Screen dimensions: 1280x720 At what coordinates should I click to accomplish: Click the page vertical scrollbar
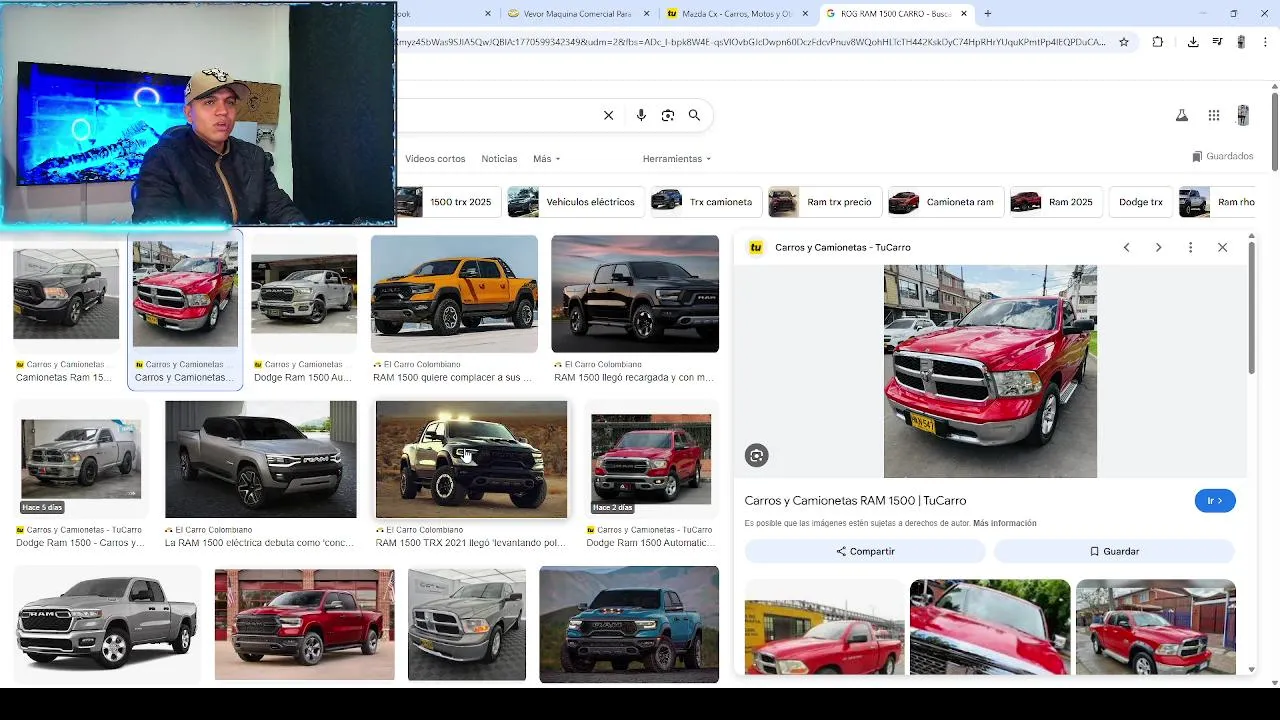(1275, 130)
